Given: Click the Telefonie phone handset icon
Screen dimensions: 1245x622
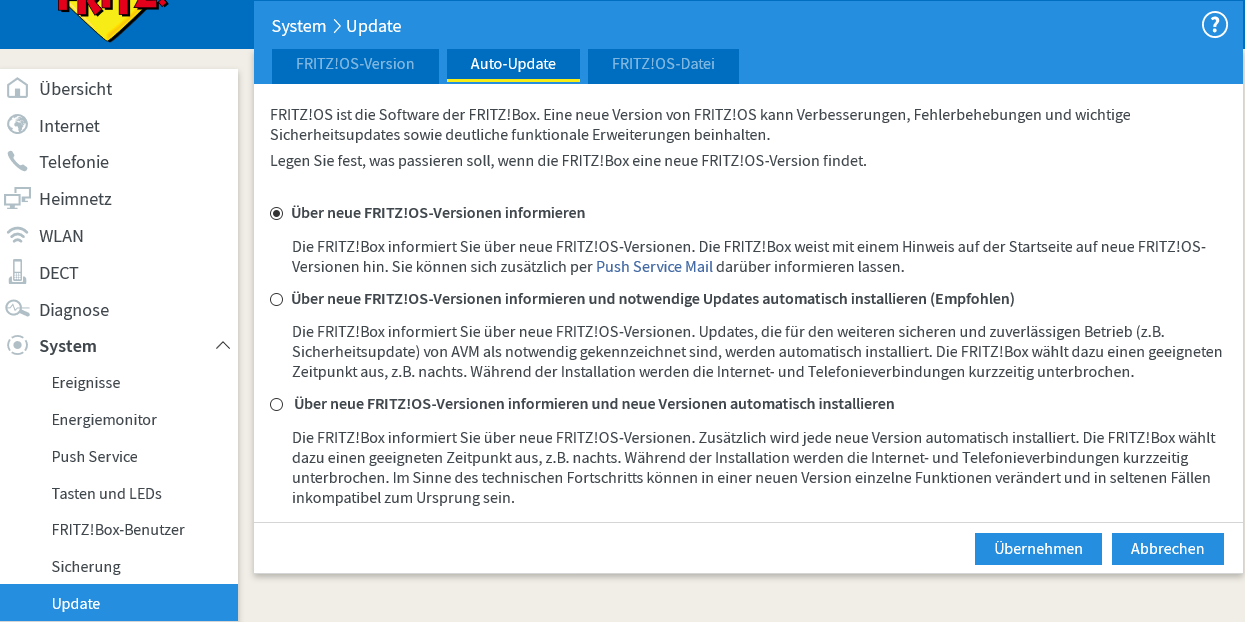Looking at the screenshot, I should [17, 161].
